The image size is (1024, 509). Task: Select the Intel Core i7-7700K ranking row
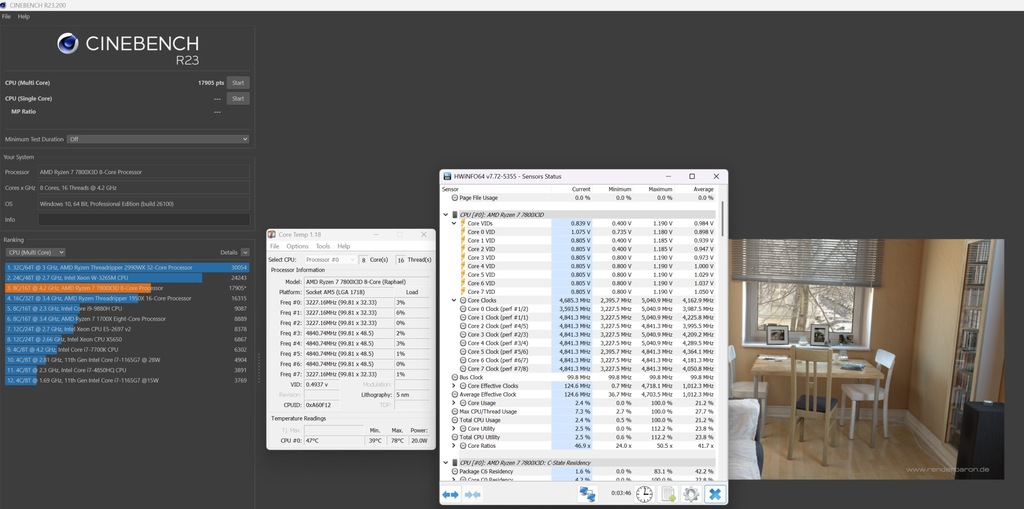pos(127,350)
